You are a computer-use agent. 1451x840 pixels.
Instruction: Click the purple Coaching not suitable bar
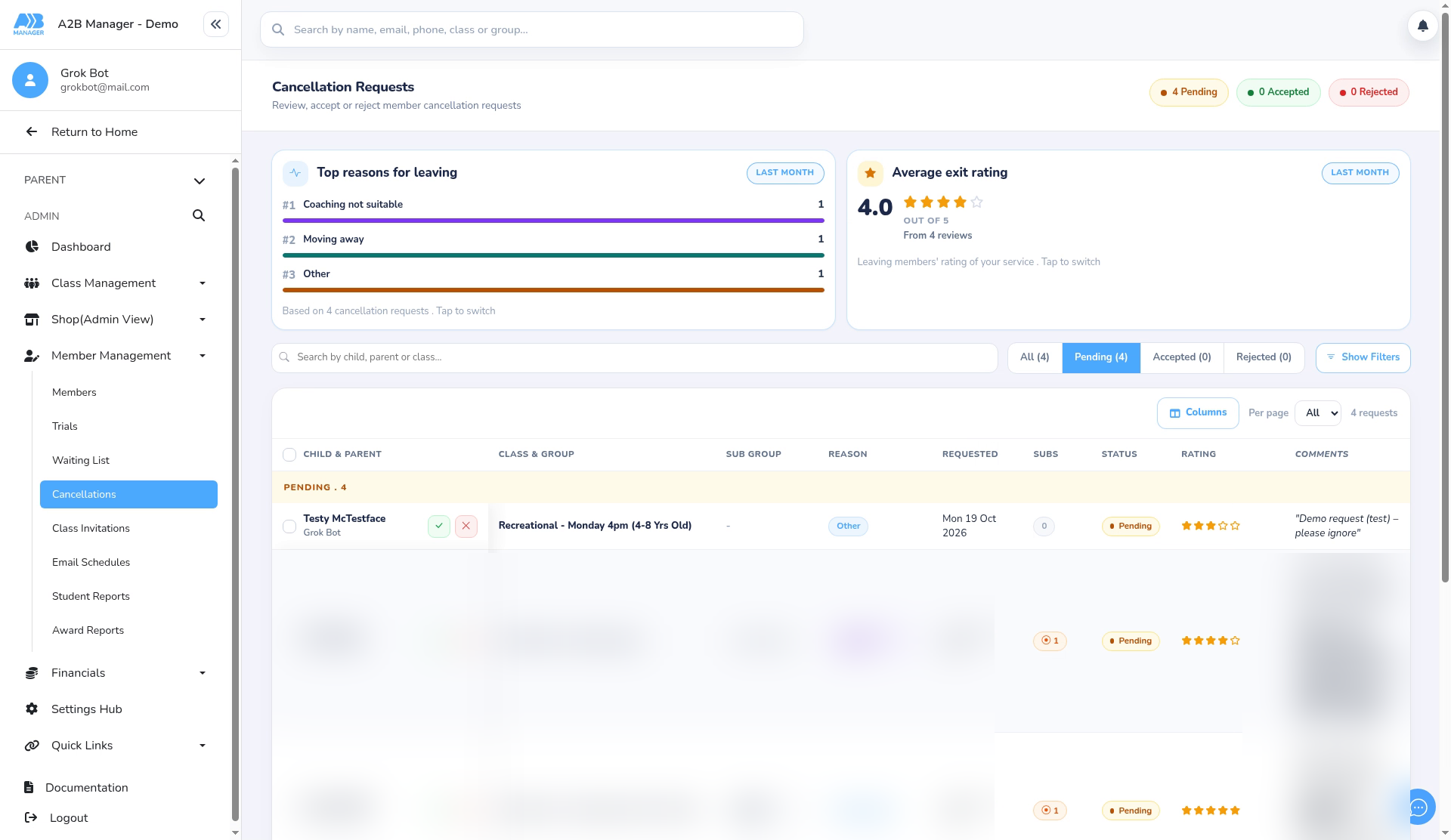pyautogui.click(x=553, y=221)
